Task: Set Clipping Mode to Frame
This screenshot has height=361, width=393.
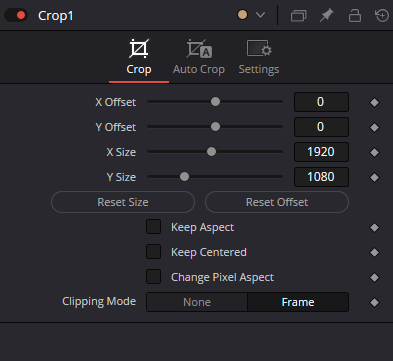Action: click(x=298, y=302)
